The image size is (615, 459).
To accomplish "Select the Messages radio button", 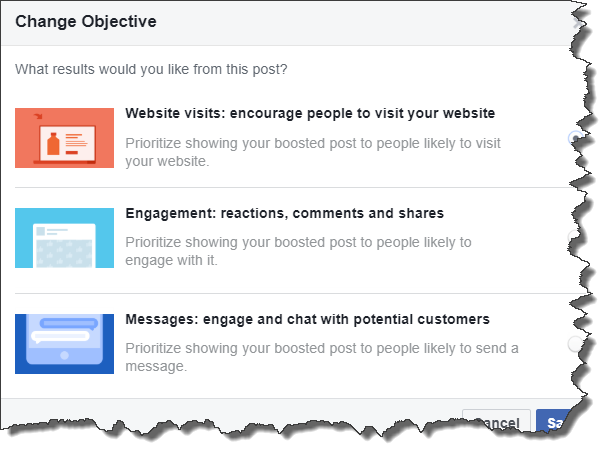I will click(x=575, y=344).
